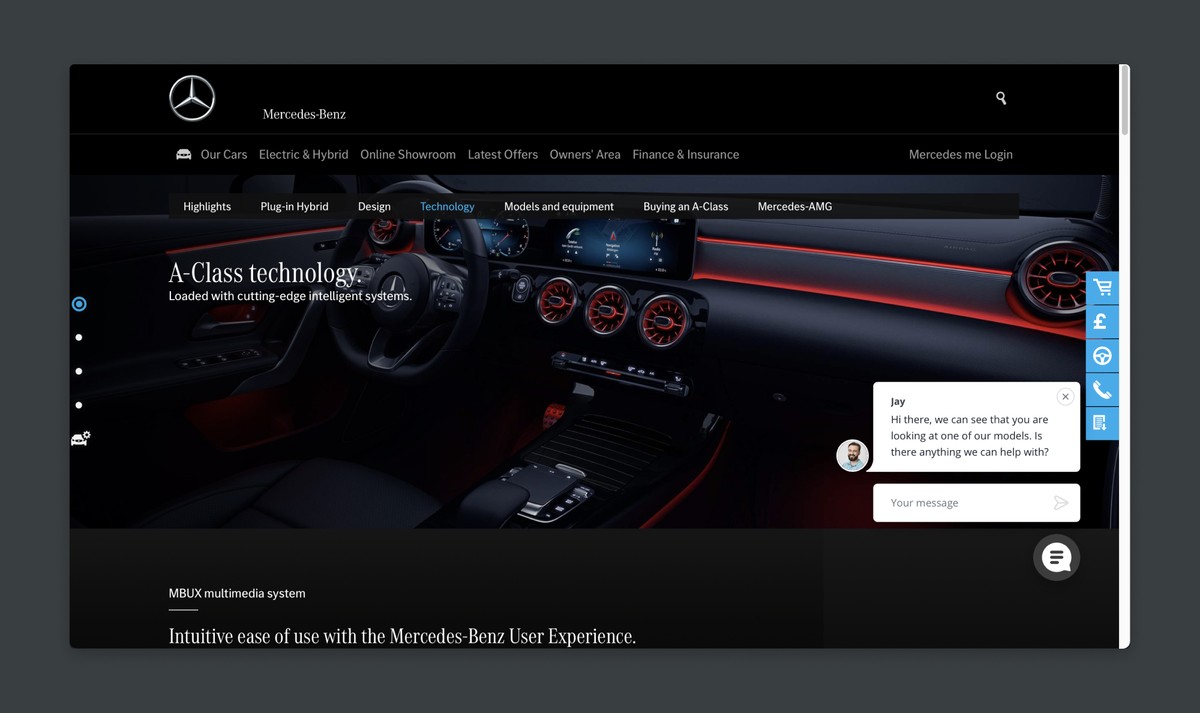Expand the Our Cars menu

coord(223,155)
